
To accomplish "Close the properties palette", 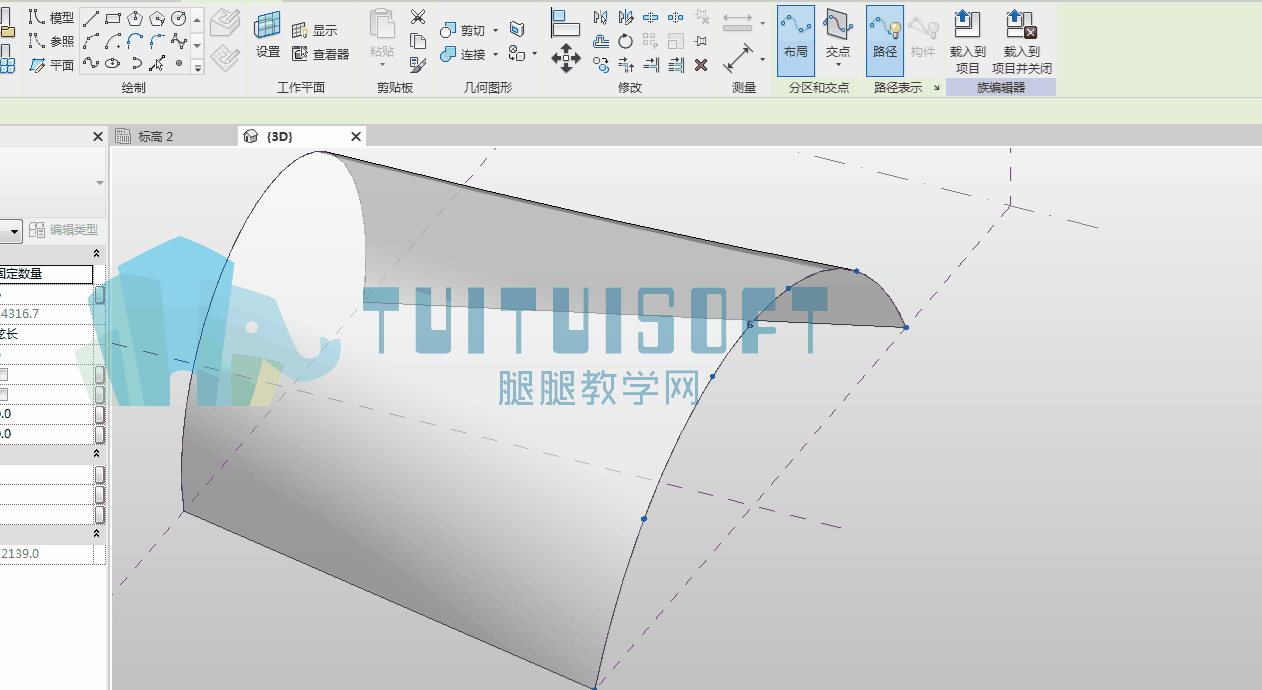I will (x=98, y=137).
